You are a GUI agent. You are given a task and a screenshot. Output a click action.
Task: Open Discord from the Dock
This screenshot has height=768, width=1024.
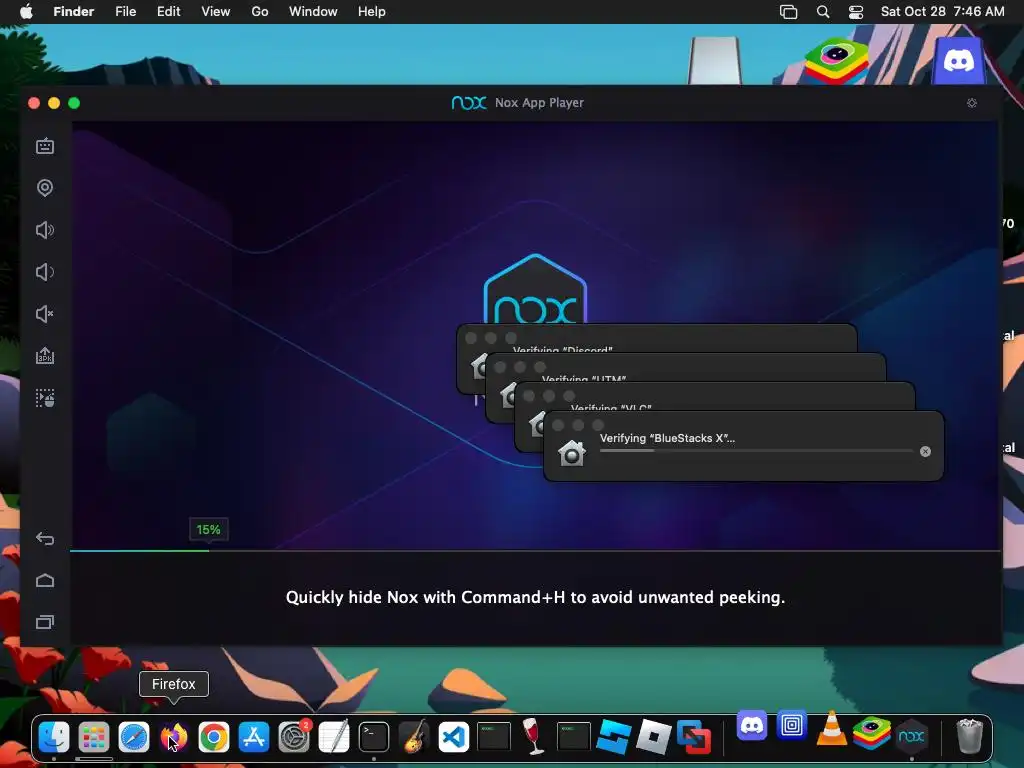752,726
